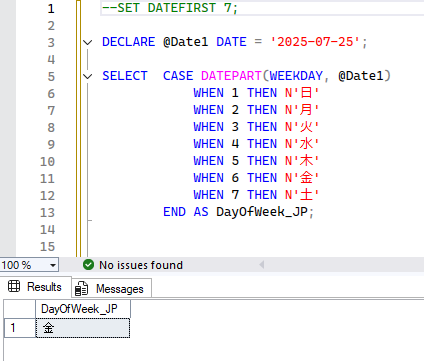424x361 pixels.
Task: Collapse the SELECT CASE block chevron
Action: pos(87,76)
